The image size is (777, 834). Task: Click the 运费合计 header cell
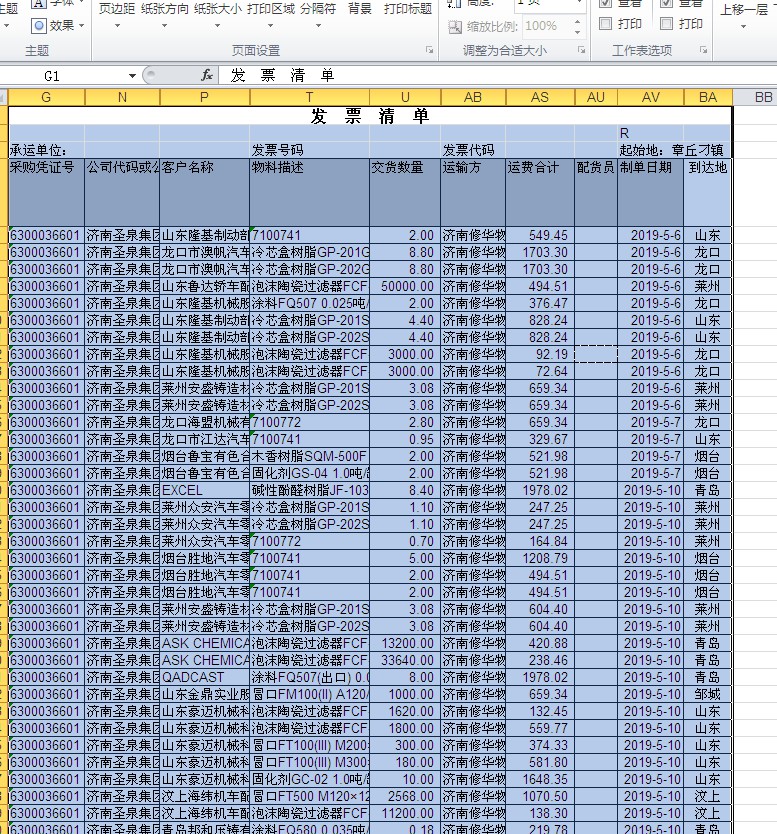pyautogui.click(x=540, y=192)
